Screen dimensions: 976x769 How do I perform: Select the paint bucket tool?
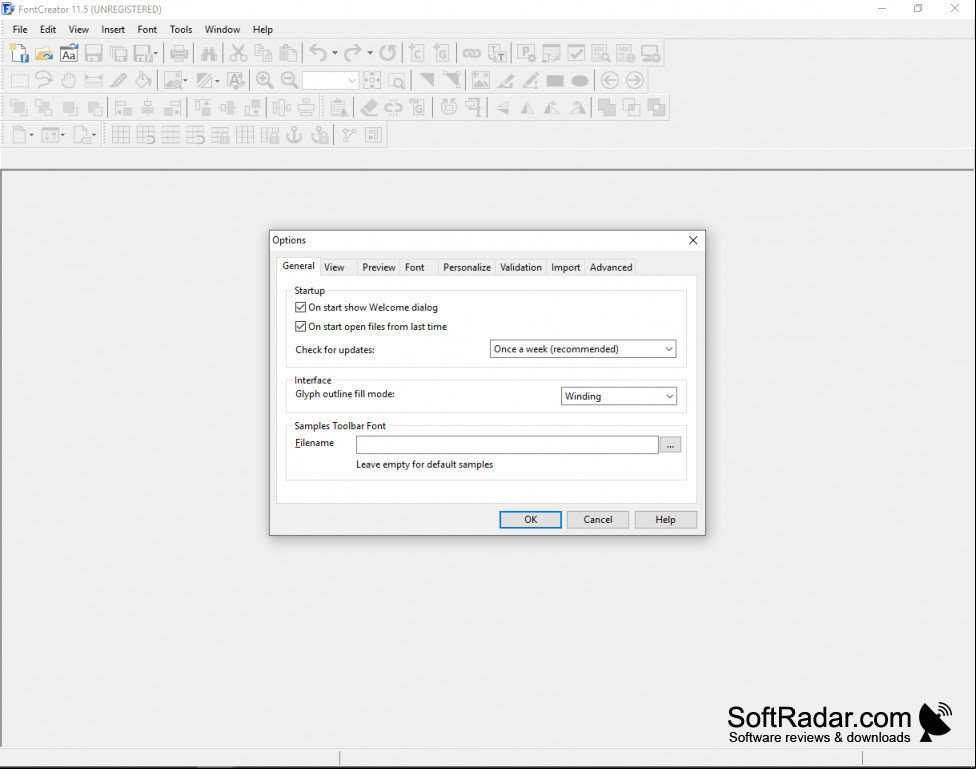coord(143,80)
